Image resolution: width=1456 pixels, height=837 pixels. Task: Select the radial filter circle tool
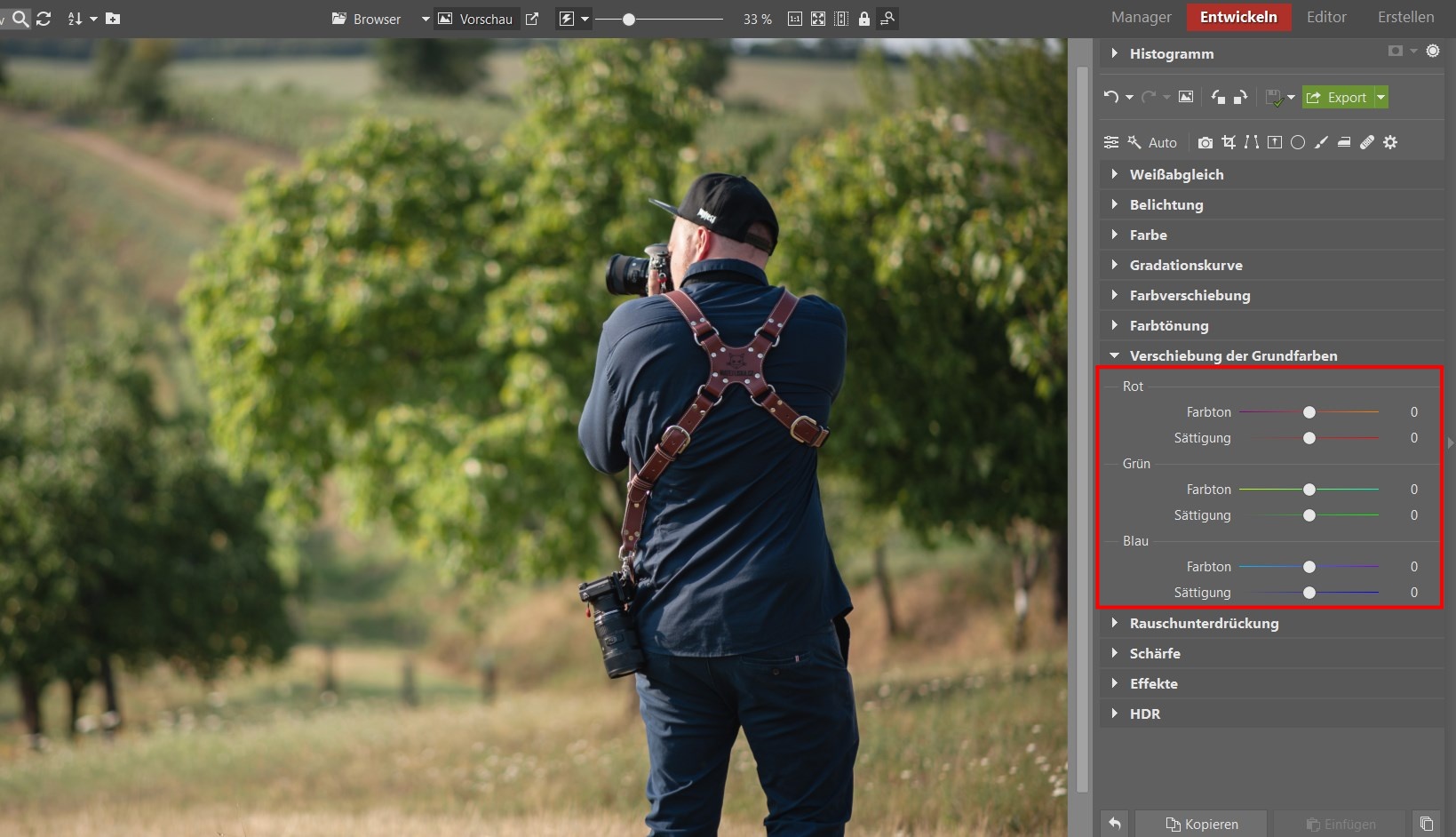1298,142
